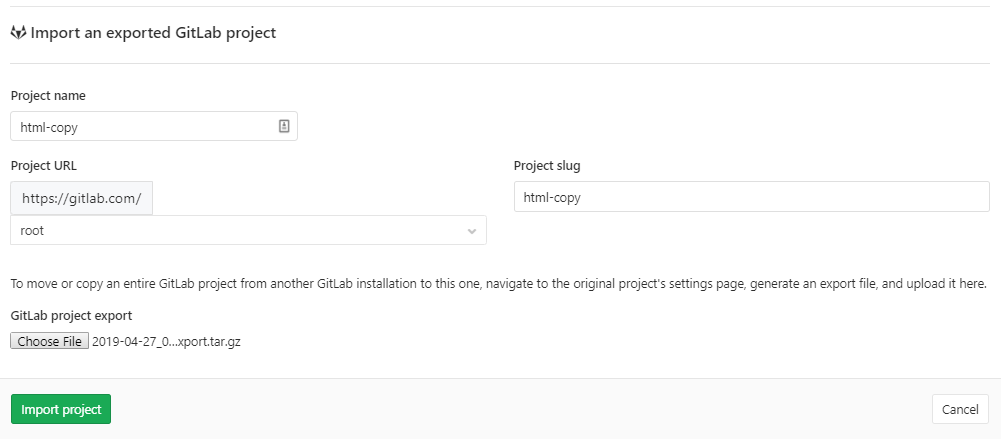Click the green Import project button
The height and width of the screenshot is (444, 1001).
[x=61, y=410]
